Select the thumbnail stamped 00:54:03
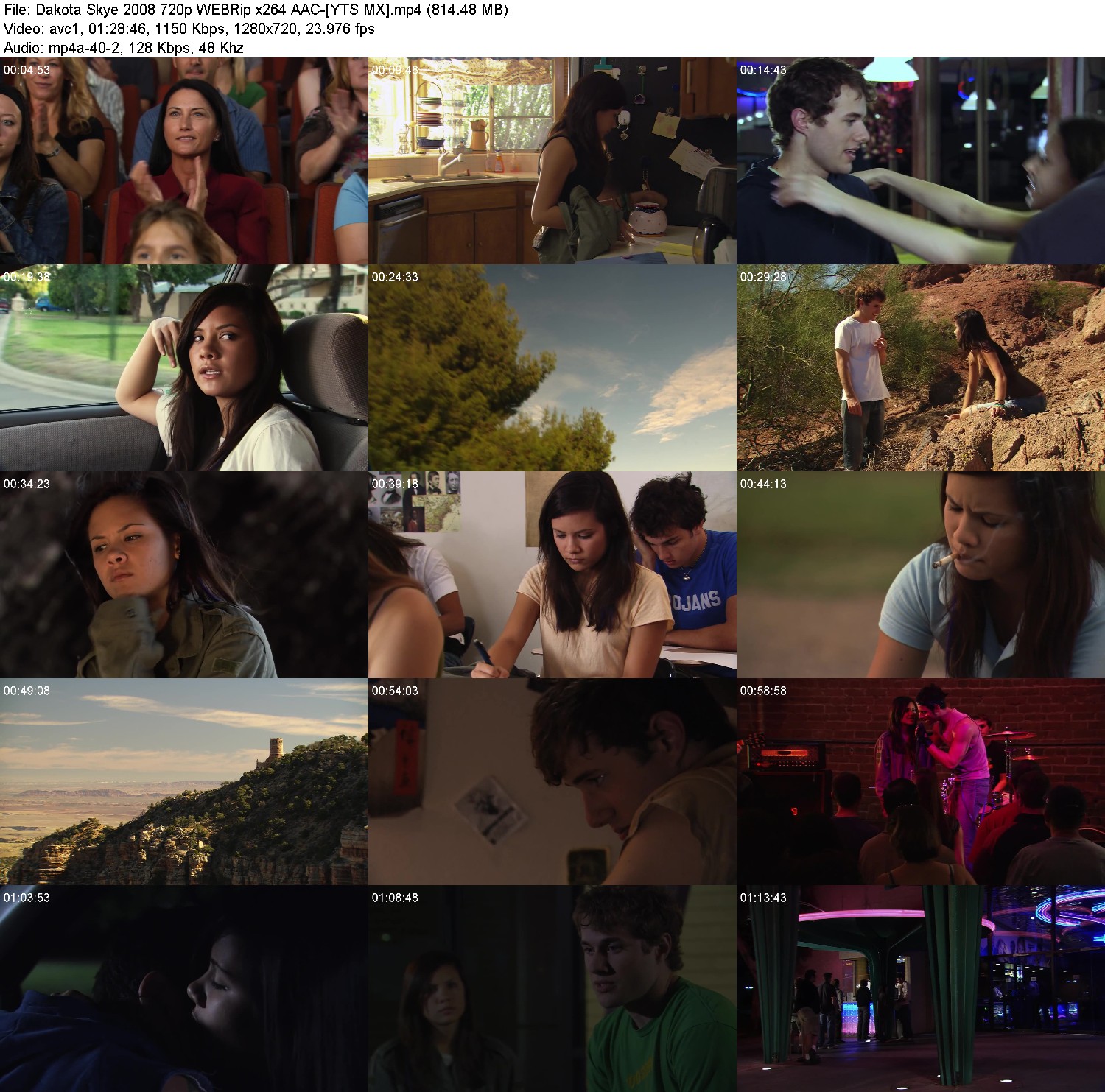 click(552, 781)
